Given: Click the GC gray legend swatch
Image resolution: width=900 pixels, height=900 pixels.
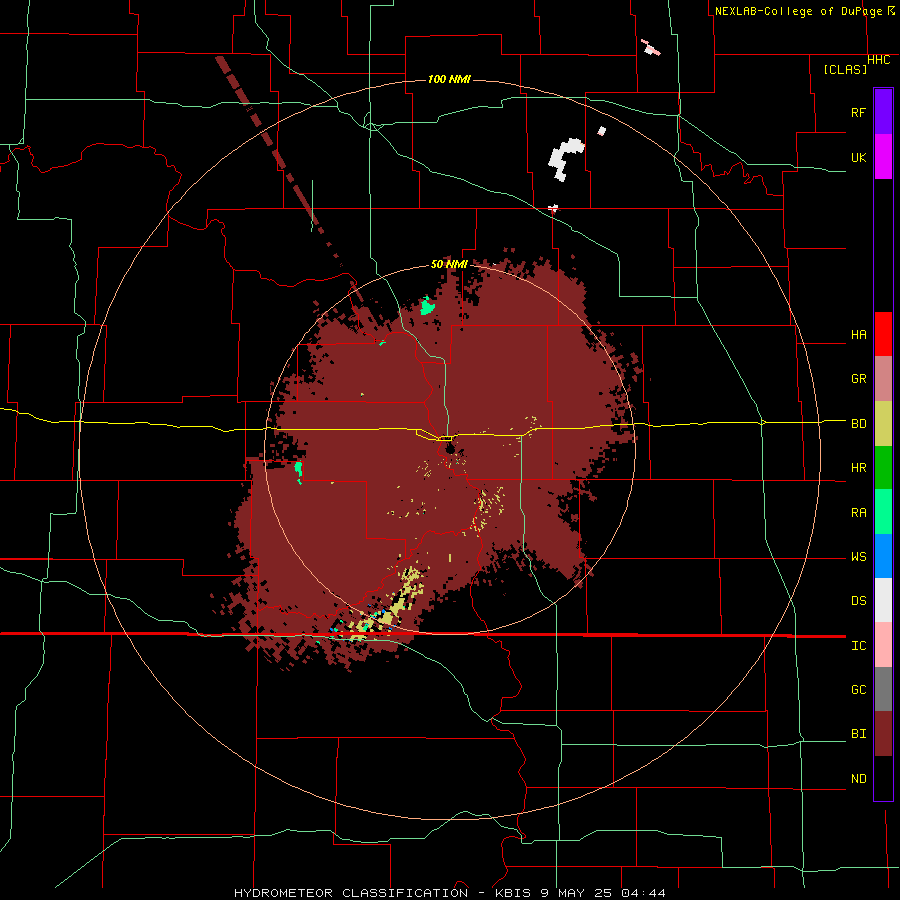Looking at the screenshot, I should point(883,689).
